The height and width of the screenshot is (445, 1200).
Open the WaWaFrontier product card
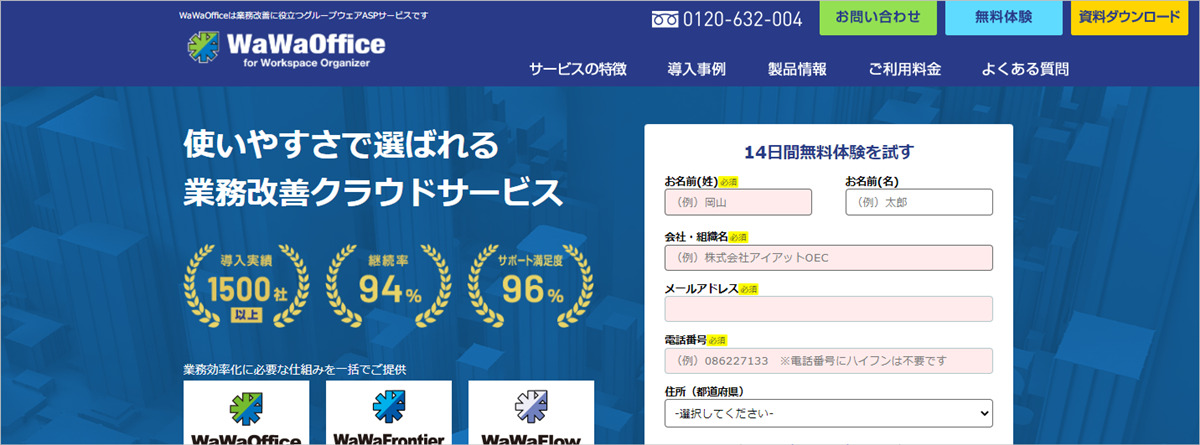click(388, 412)
